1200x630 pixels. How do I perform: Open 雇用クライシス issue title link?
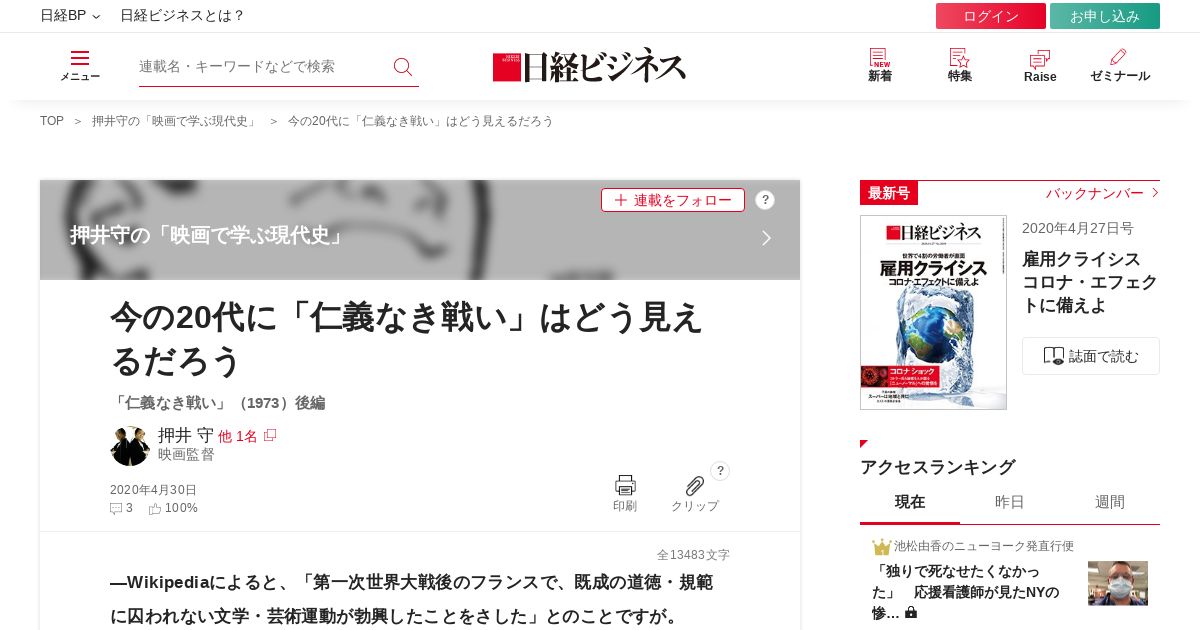coord(1090,283)
